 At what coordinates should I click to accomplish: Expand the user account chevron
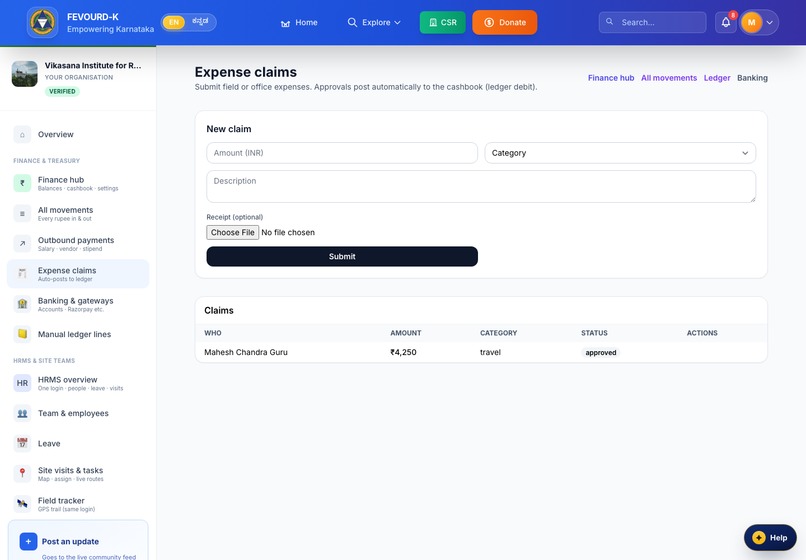click(770, 23)
